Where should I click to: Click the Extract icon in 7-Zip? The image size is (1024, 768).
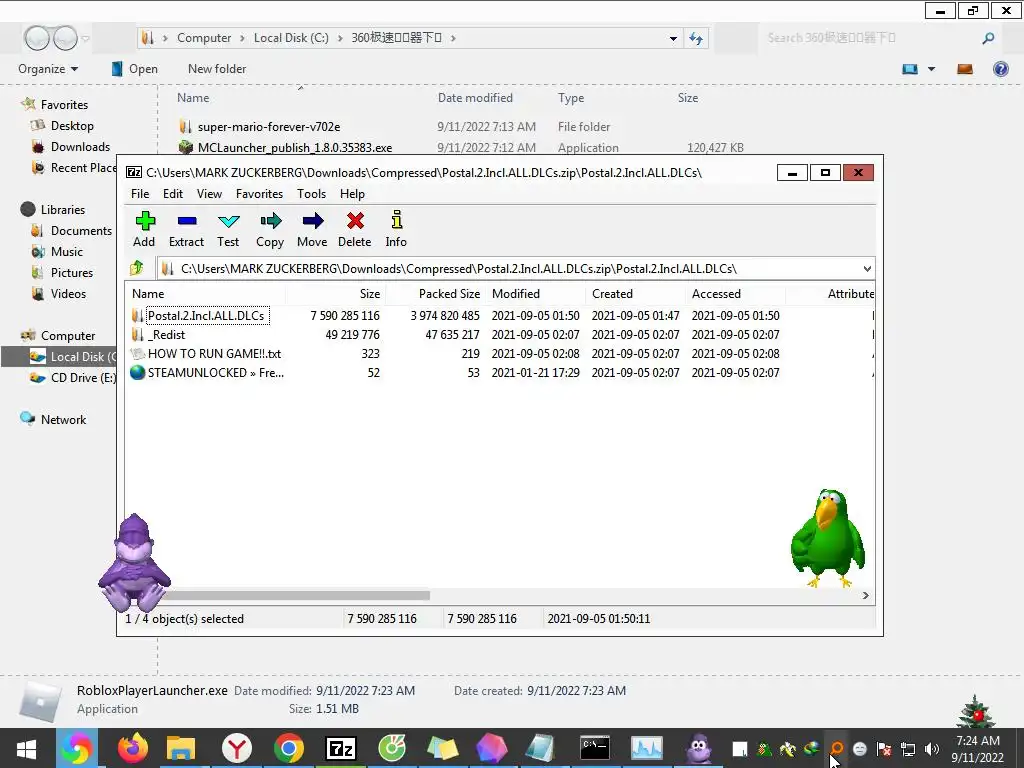click(x=187, y=229)
